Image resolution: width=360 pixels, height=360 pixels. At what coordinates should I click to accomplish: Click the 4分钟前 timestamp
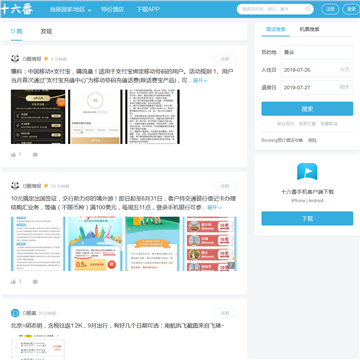59,59
